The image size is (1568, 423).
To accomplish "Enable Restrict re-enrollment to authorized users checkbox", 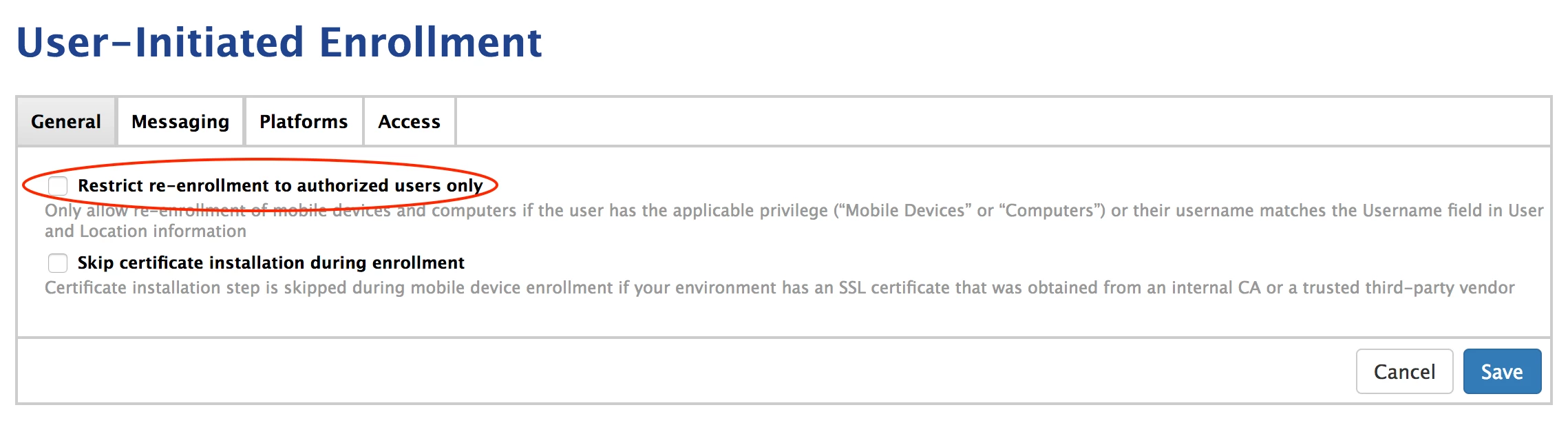I will click(x=58, y=186).
